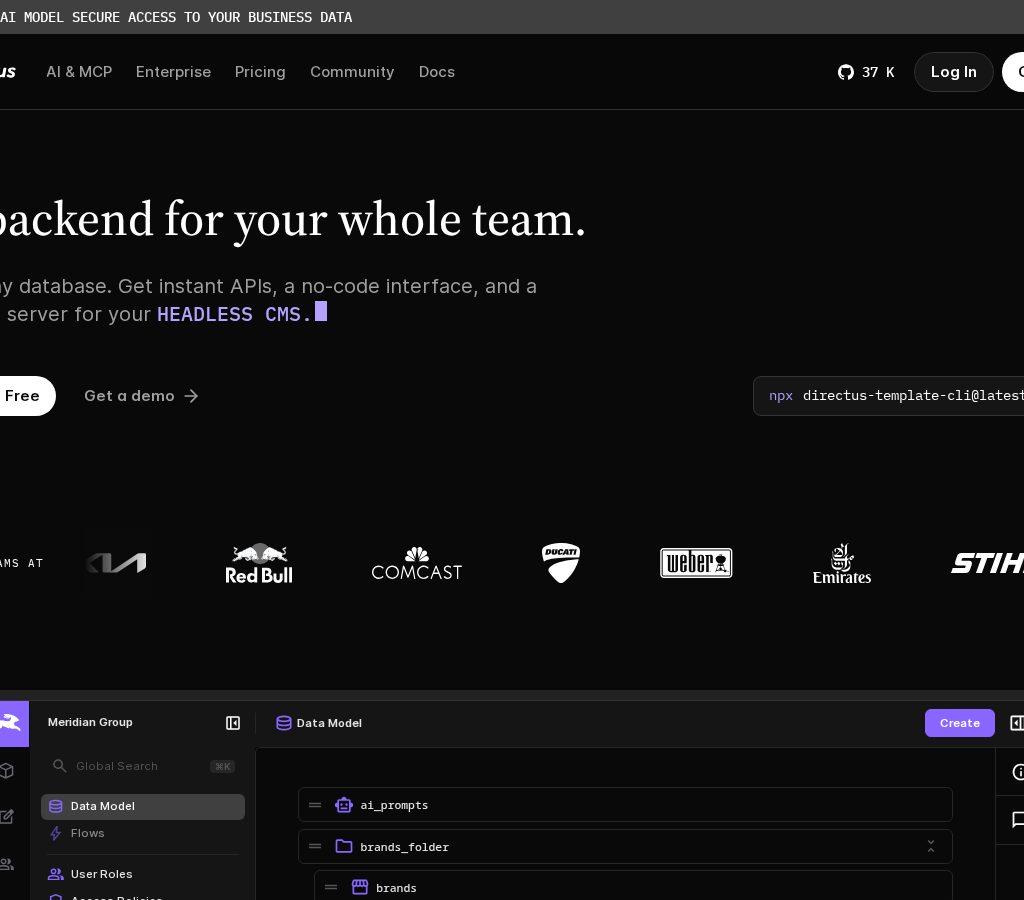Screen dimensions: 1024x900
Task: Click the purple Create button
Action: (x=959, y=723)
